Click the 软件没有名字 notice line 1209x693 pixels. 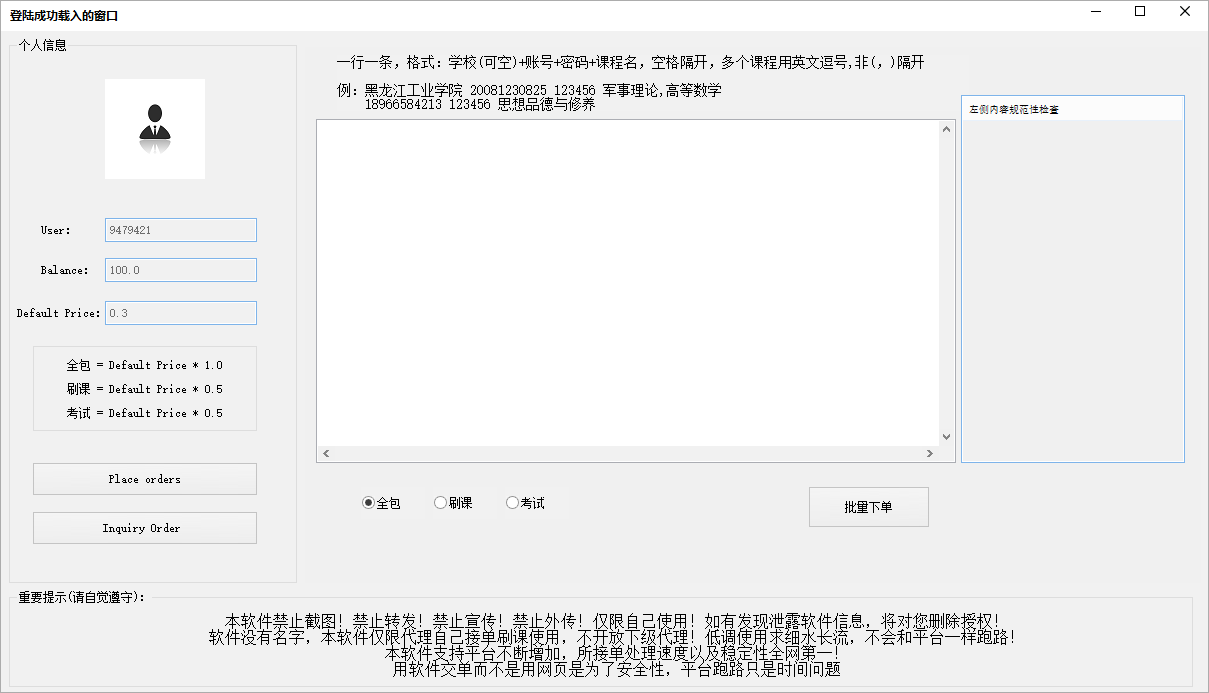click(612, 637)
